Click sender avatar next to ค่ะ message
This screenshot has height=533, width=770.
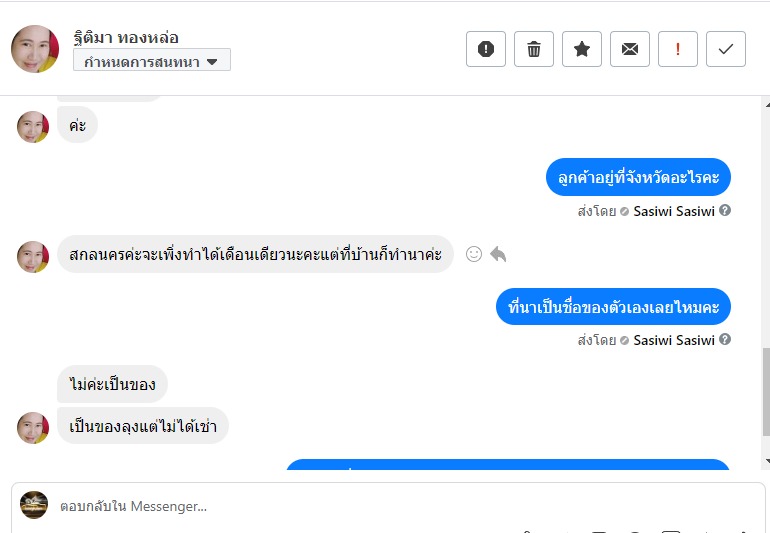coord(33,127)
